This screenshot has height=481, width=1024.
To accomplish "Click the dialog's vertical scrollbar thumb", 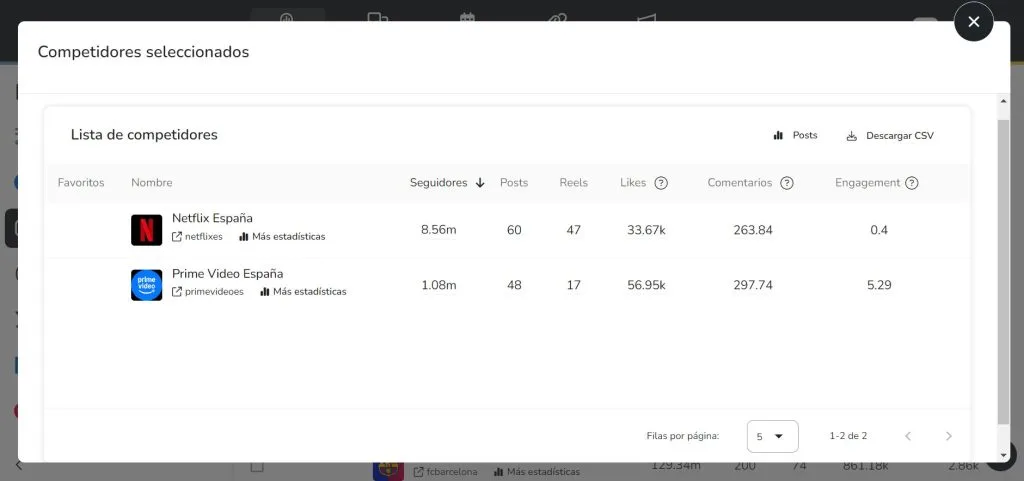I will pyautogui.click(x=1004, y=272).
